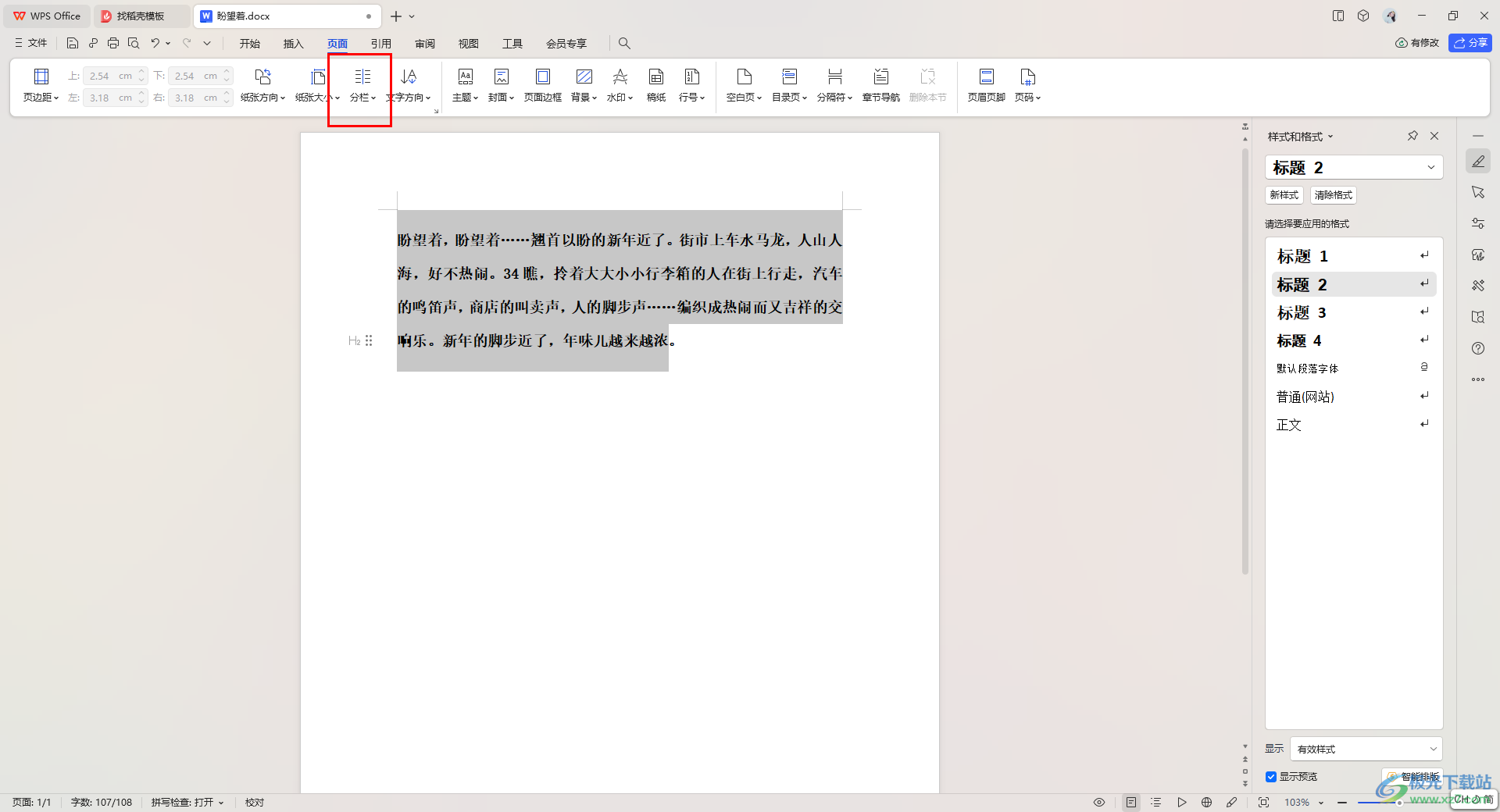Viewport: 1500px width, 812px height.
Task: Open the page margins (页边距) tool
Action: 41,84
